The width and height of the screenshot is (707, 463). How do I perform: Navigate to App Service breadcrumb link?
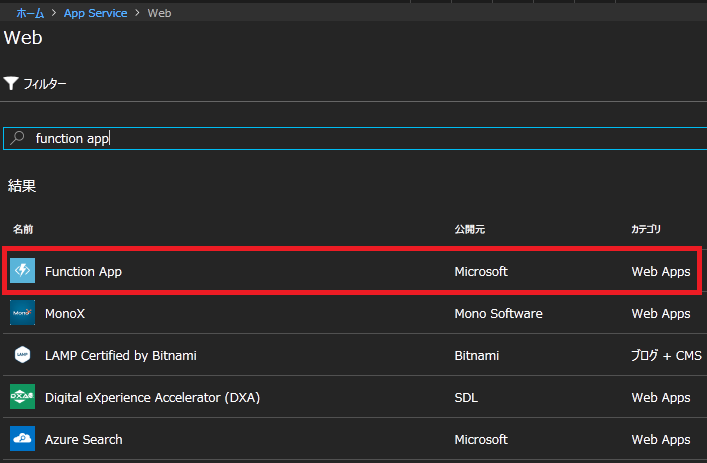[96, 13]
